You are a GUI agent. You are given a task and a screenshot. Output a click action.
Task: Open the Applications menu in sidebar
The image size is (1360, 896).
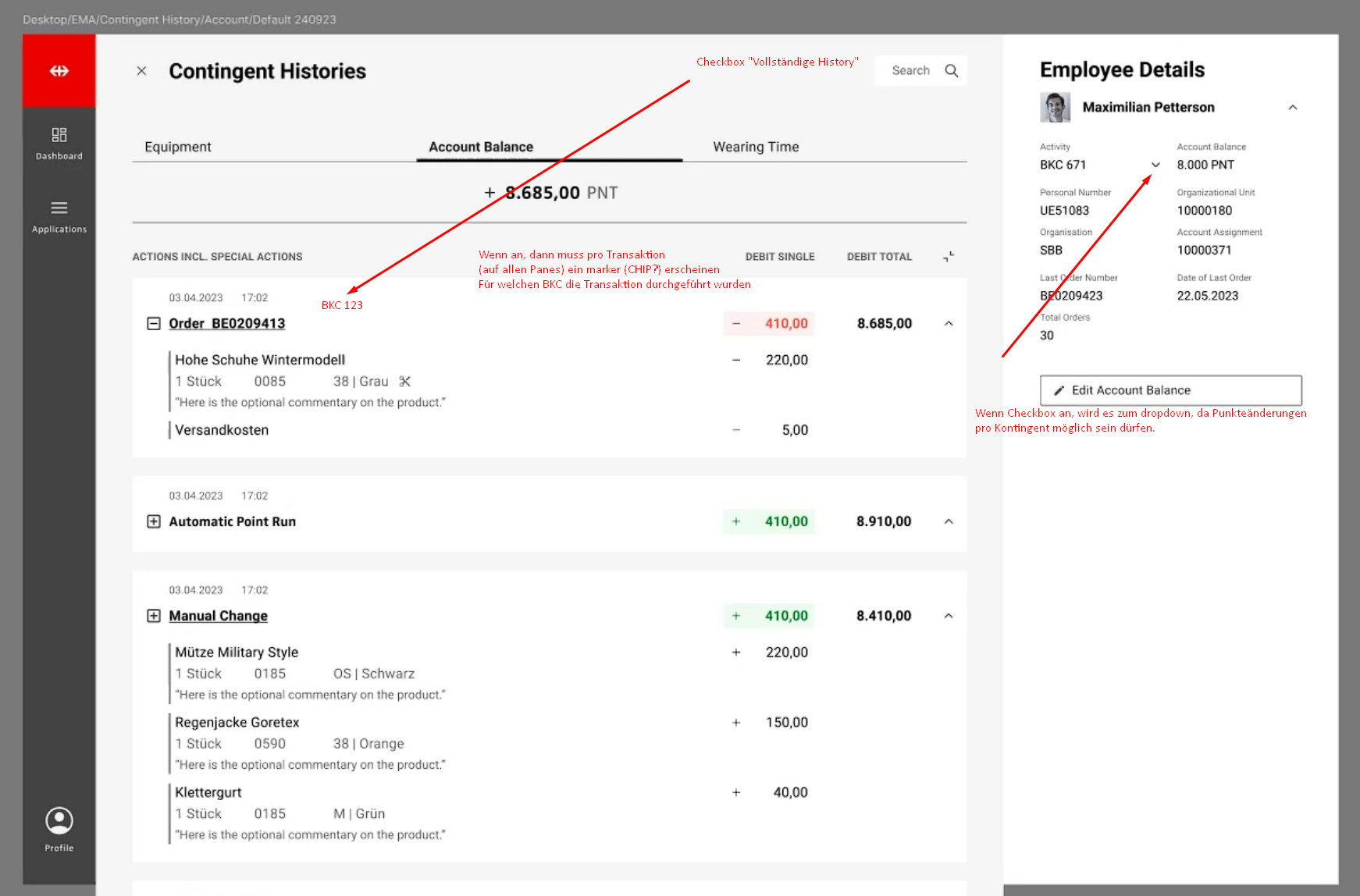point(59,216)
